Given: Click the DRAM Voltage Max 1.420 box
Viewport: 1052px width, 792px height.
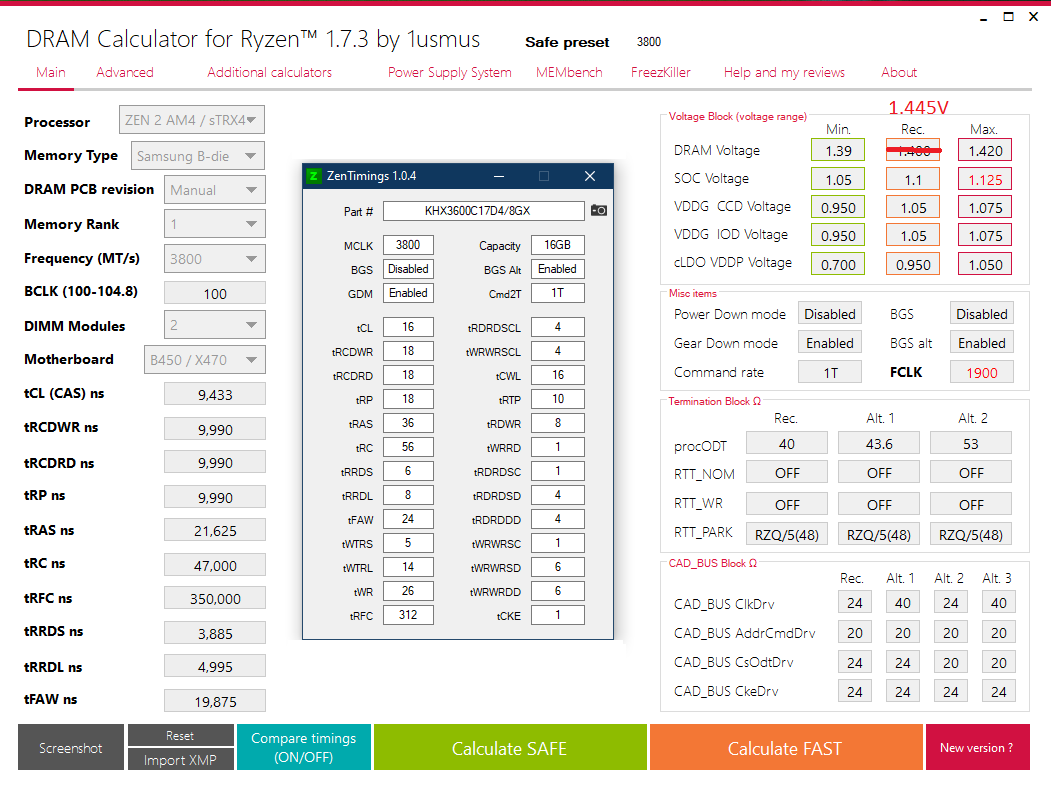Looking at the screenshot, I should click(985, 150).
